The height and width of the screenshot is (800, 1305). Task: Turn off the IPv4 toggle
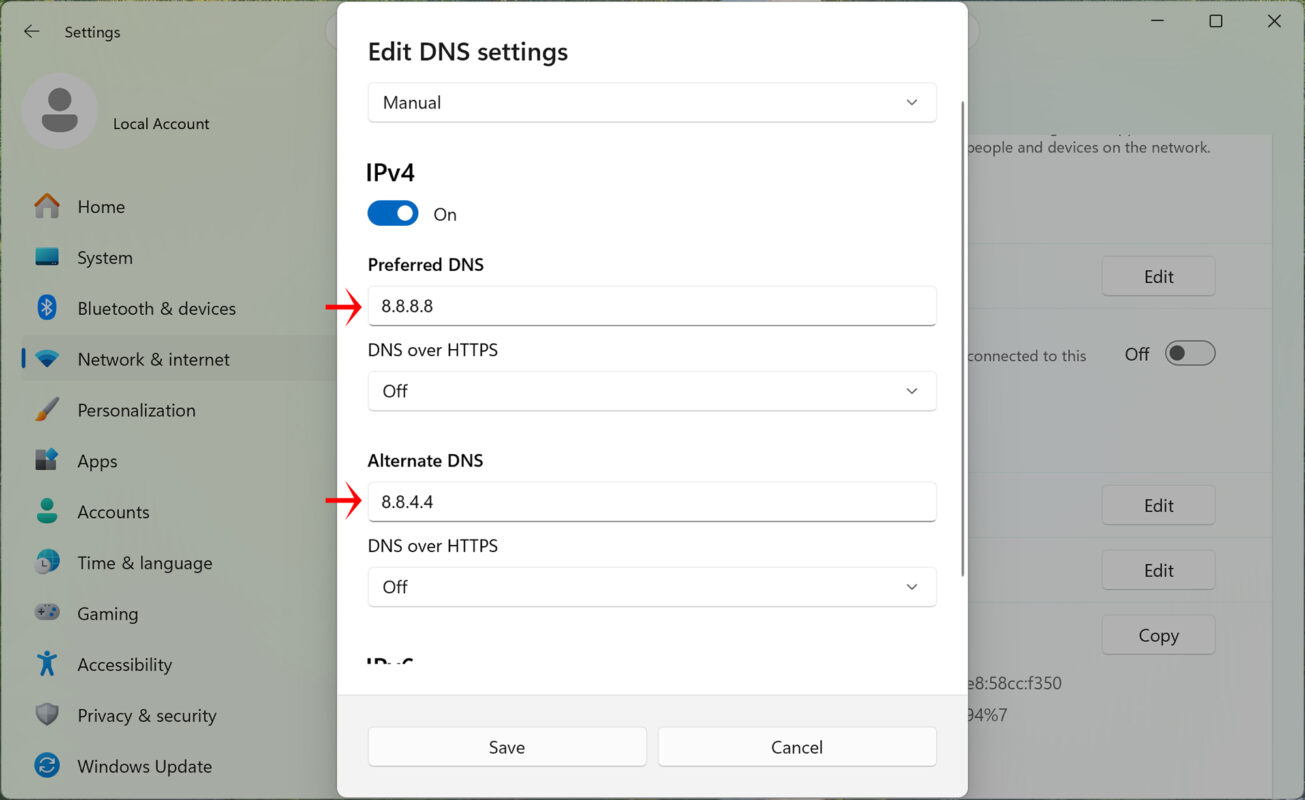pyautogui.click(x=393, y=214)
